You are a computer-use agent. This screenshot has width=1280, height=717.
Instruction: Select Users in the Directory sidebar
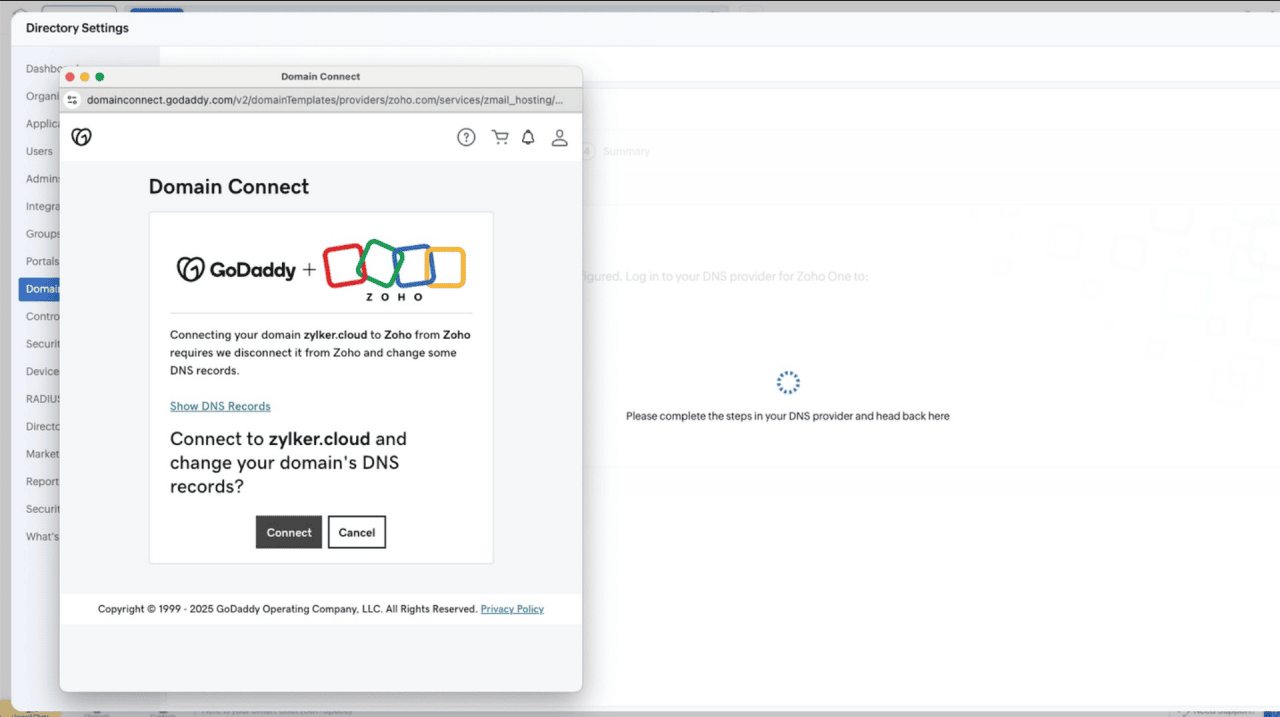tap(40, 151)
